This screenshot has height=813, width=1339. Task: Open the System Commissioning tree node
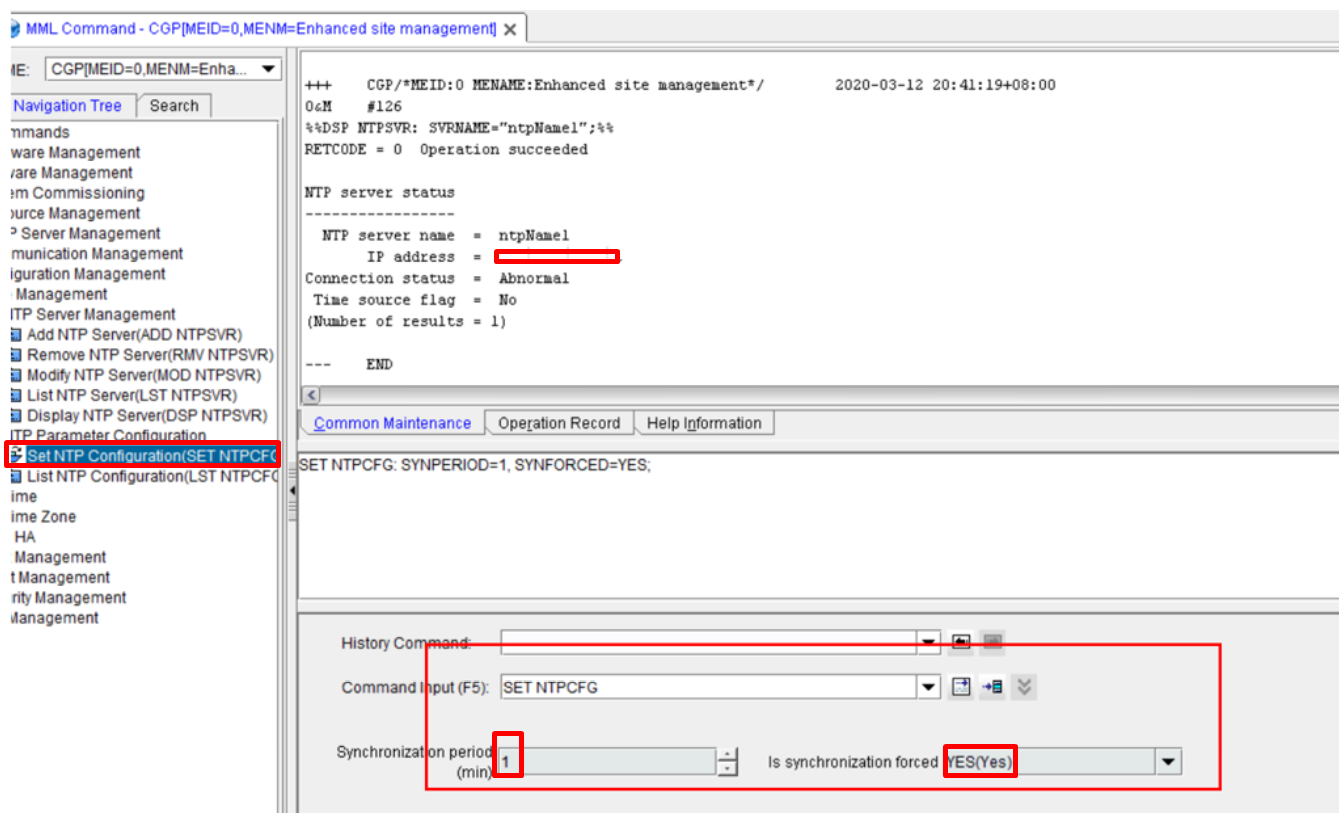(76, 193)
